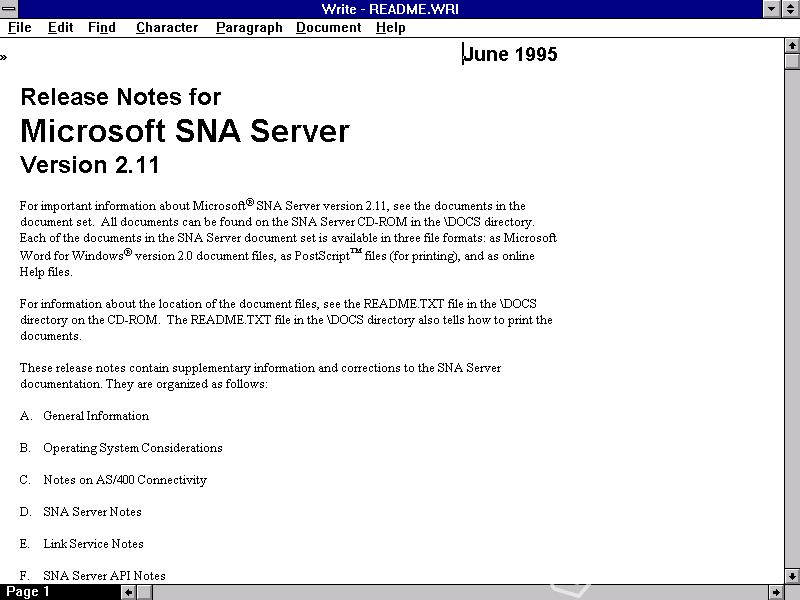Open the Document menu
This screenshot has width=800, height=600.
click(x=329, y=28)
